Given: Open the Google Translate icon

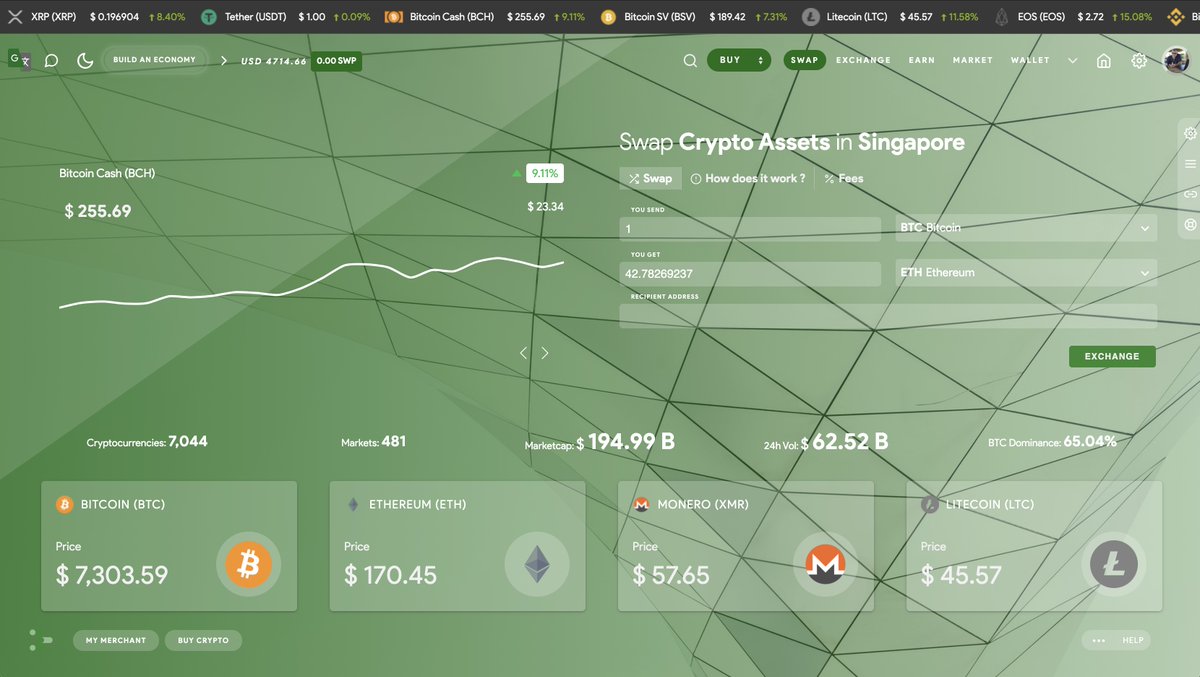Looking at the screenshot, I should 19,60.
